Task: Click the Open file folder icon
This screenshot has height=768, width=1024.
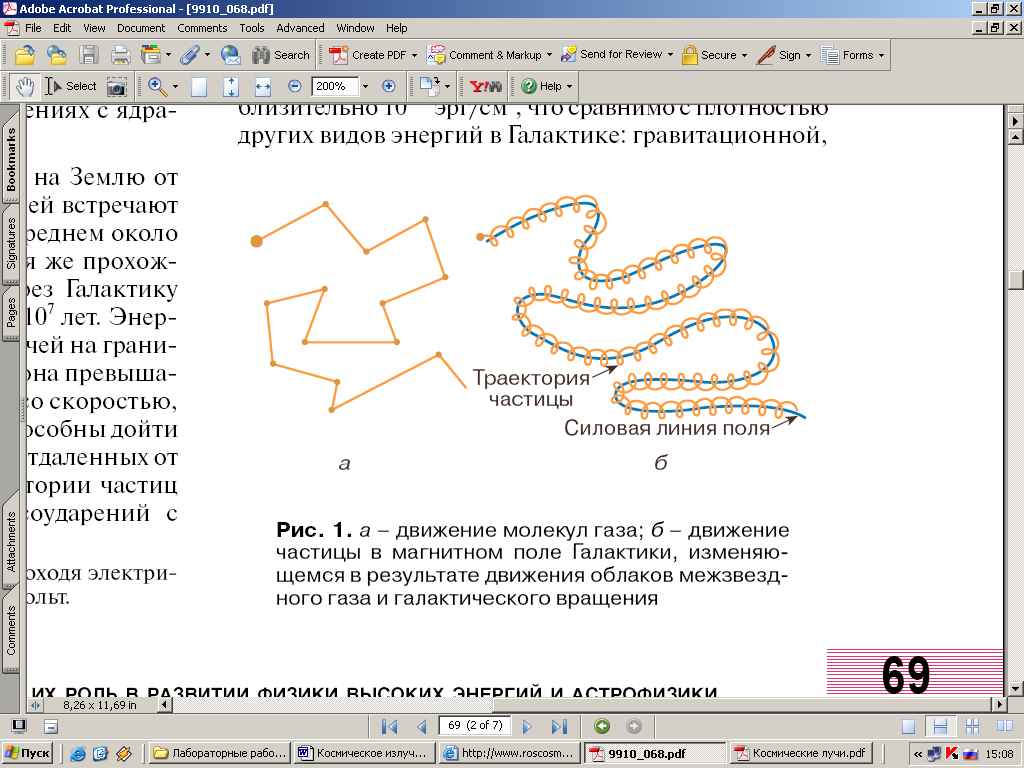Action: 25,55
